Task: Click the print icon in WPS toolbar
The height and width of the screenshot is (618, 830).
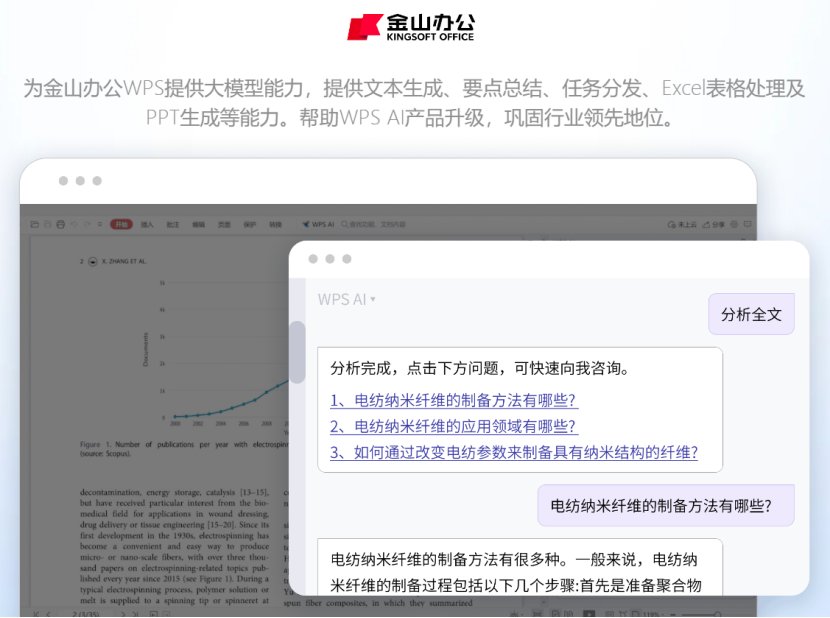Action: pos(60,225)
